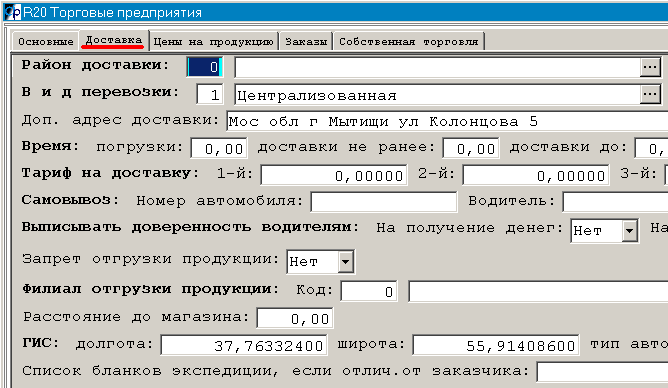
Task: Click the Доп. адрес доставки field
Action: 447,121
